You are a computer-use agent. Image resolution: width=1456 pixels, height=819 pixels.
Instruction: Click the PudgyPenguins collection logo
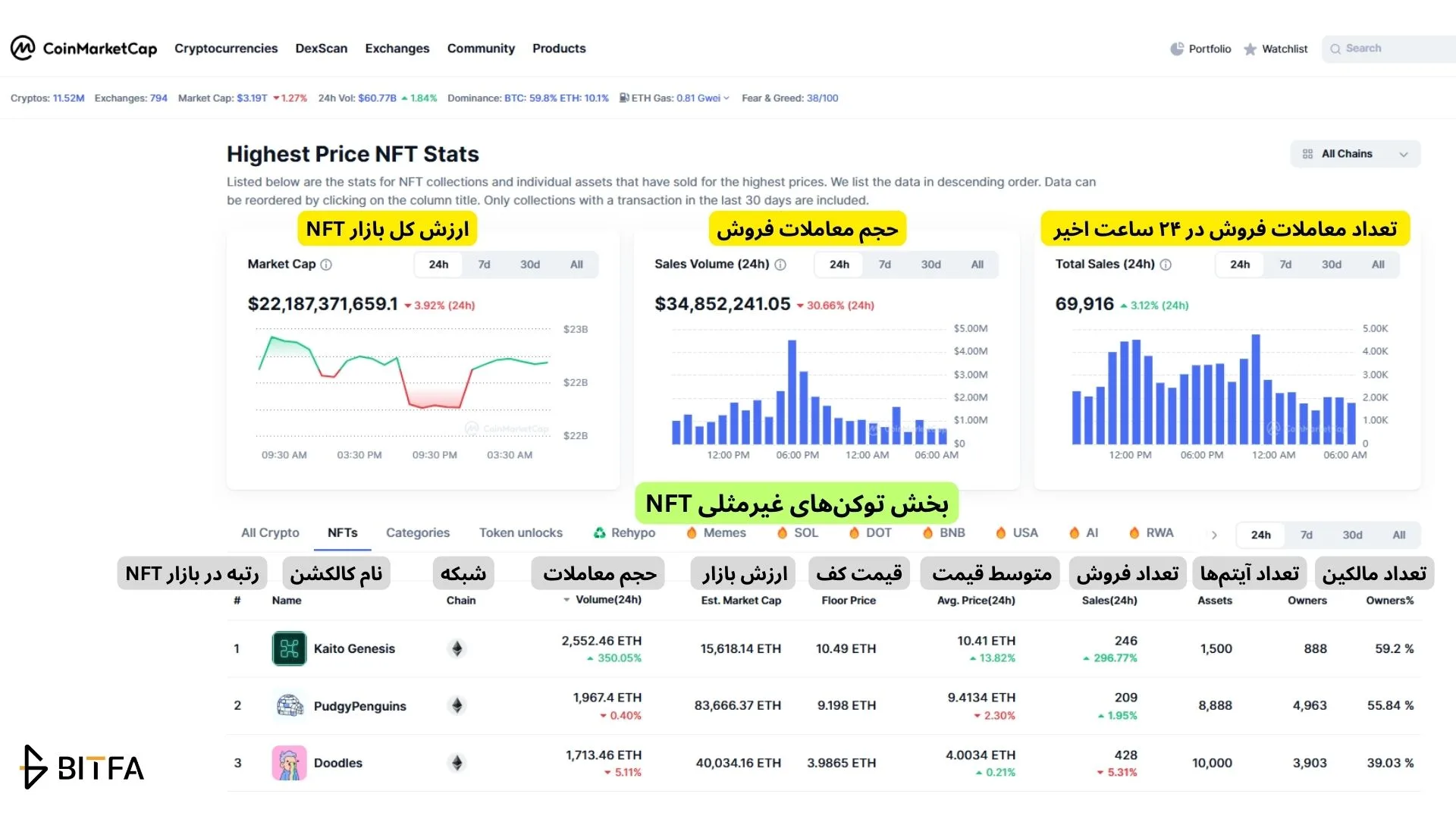[x=289, y=706]
